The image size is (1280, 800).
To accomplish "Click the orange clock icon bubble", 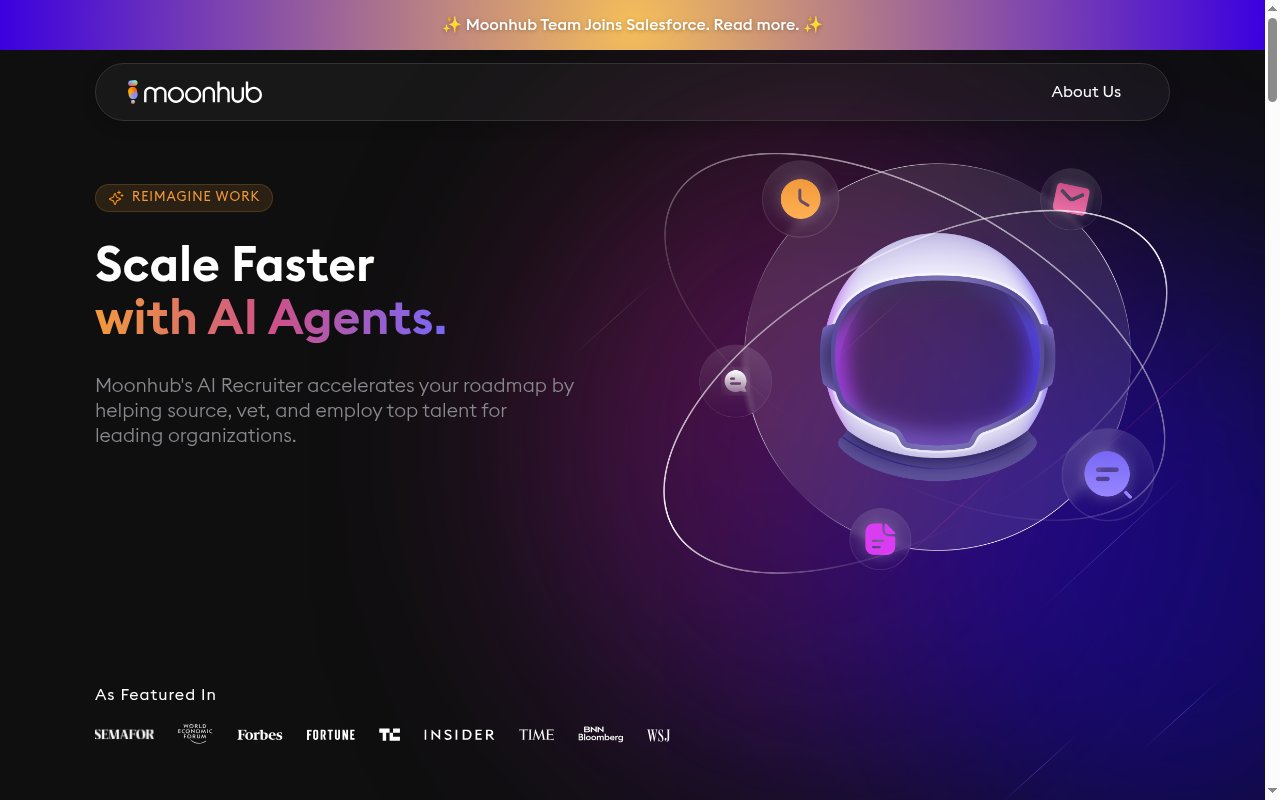I will (800, 199).
